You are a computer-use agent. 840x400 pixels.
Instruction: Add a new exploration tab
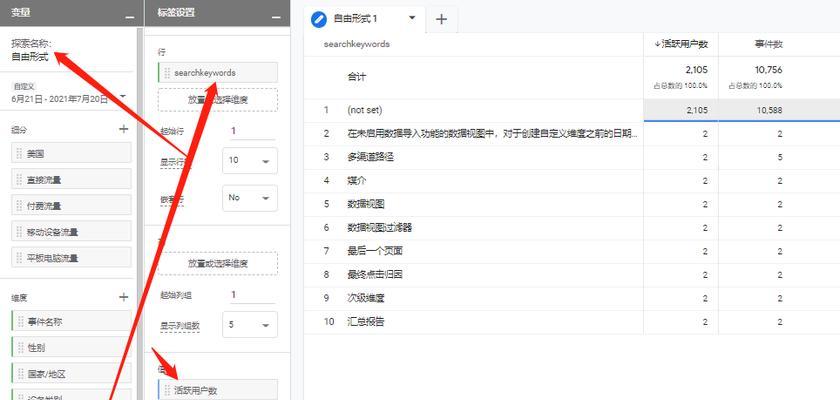(441, 19)
